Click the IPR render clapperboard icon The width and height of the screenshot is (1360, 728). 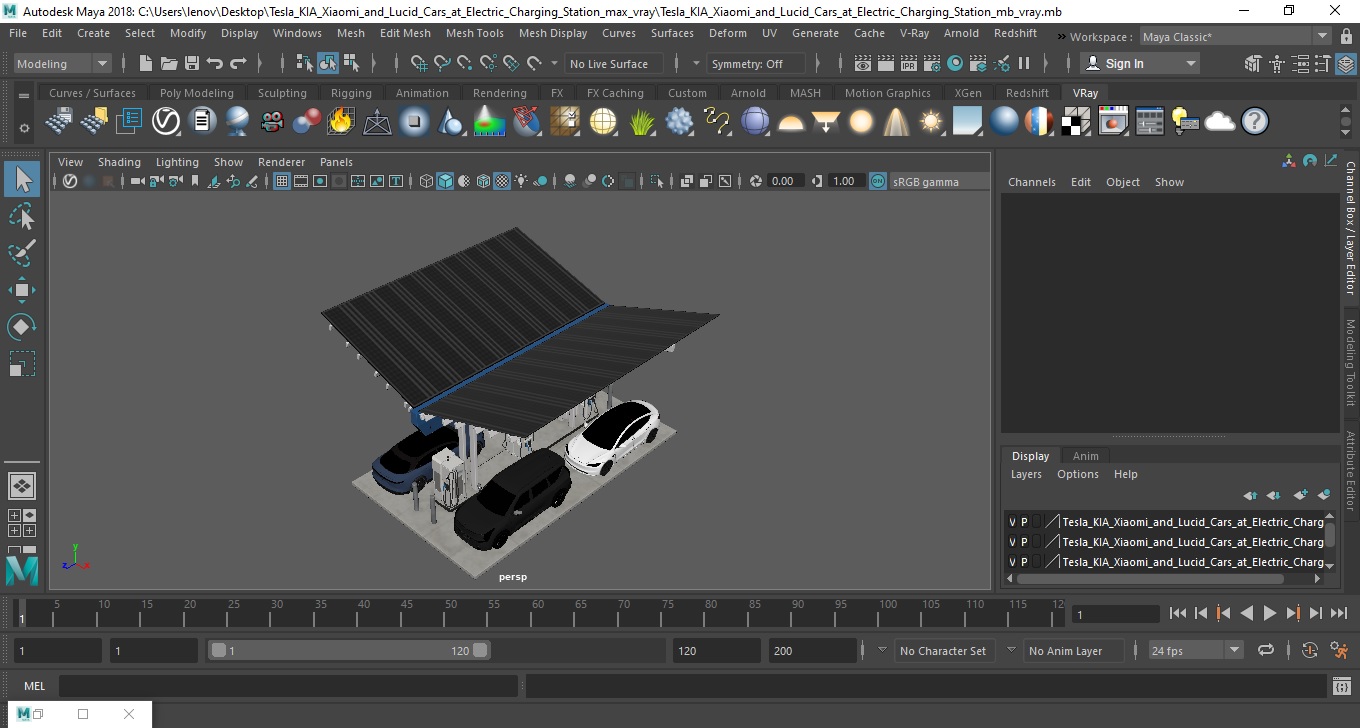[x=908, y=63]
